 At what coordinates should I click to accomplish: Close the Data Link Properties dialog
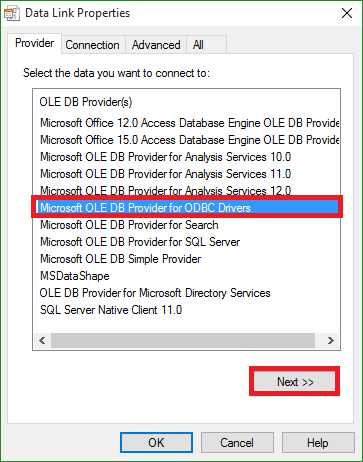(347, 13)
